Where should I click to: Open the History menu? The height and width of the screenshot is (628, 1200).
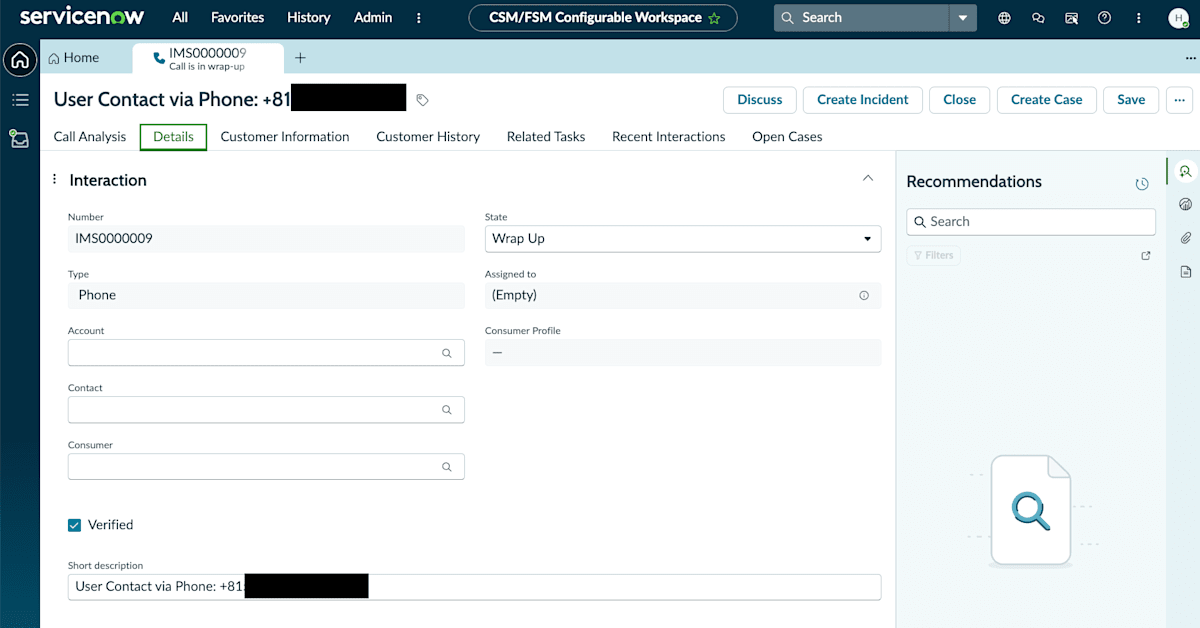point(308,18)
